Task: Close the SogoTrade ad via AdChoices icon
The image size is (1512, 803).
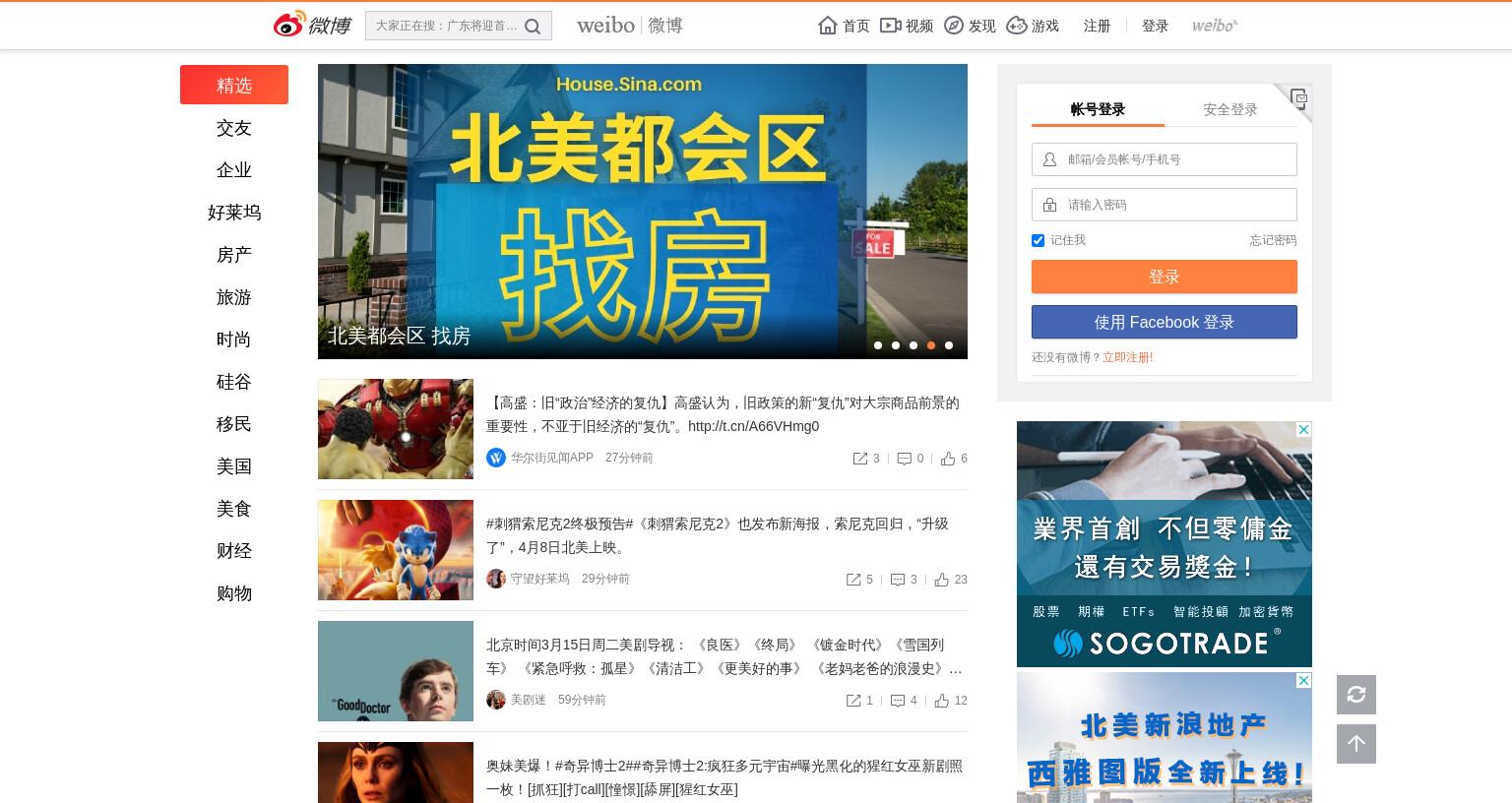Action: (x=1303, y=430)
